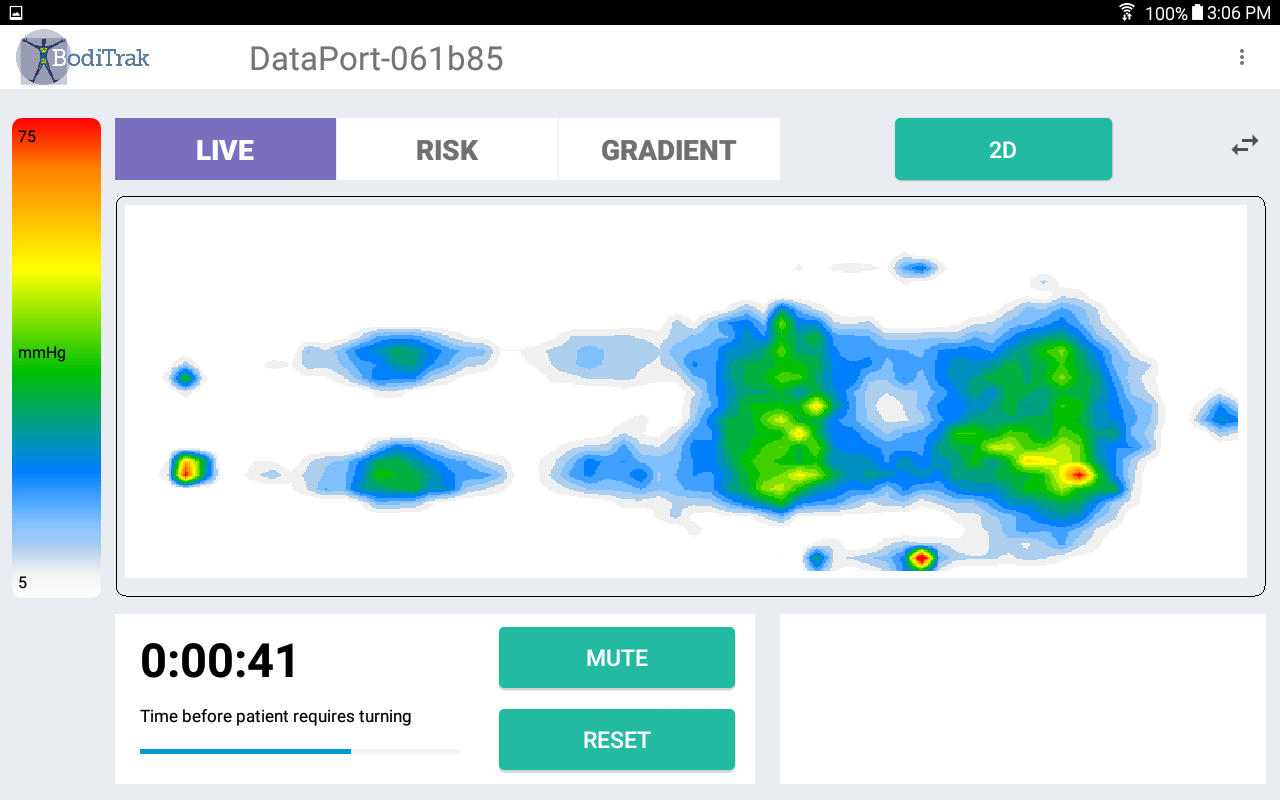The width and height of the screenshot is (1280, 800).
Task: Click the red hotspot at bottom of pressure map
Action: [x=920, y=558]
